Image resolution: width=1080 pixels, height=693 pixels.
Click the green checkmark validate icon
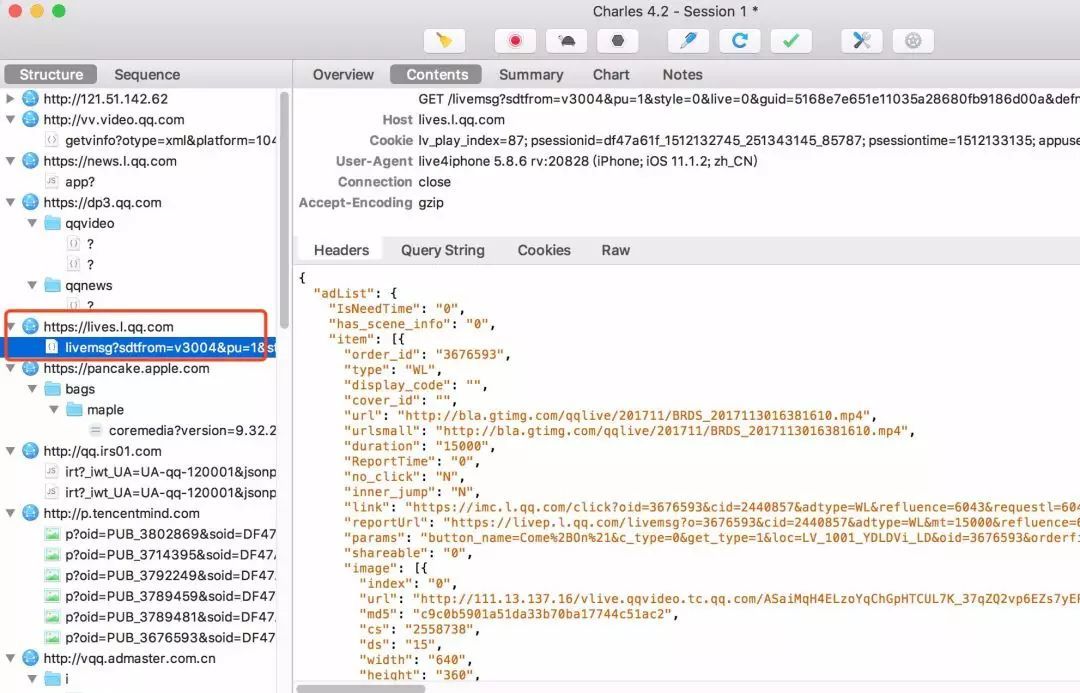(791, 41)
